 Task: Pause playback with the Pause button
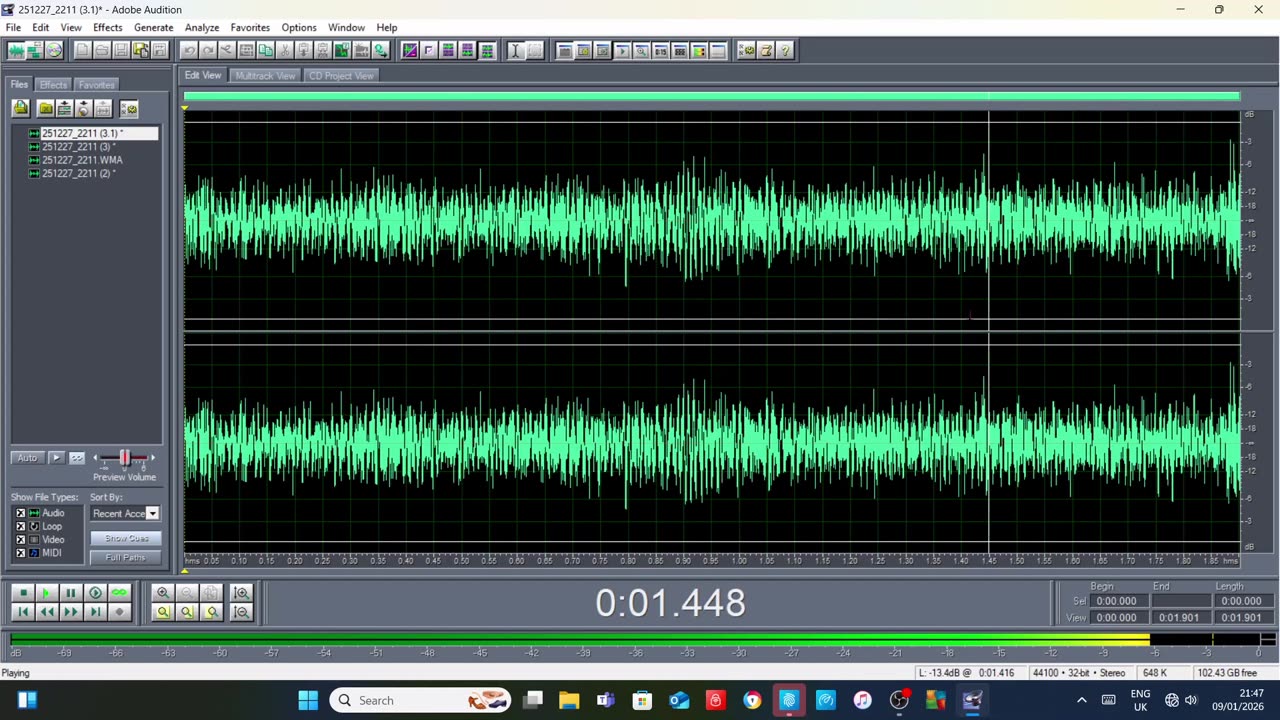70,593
